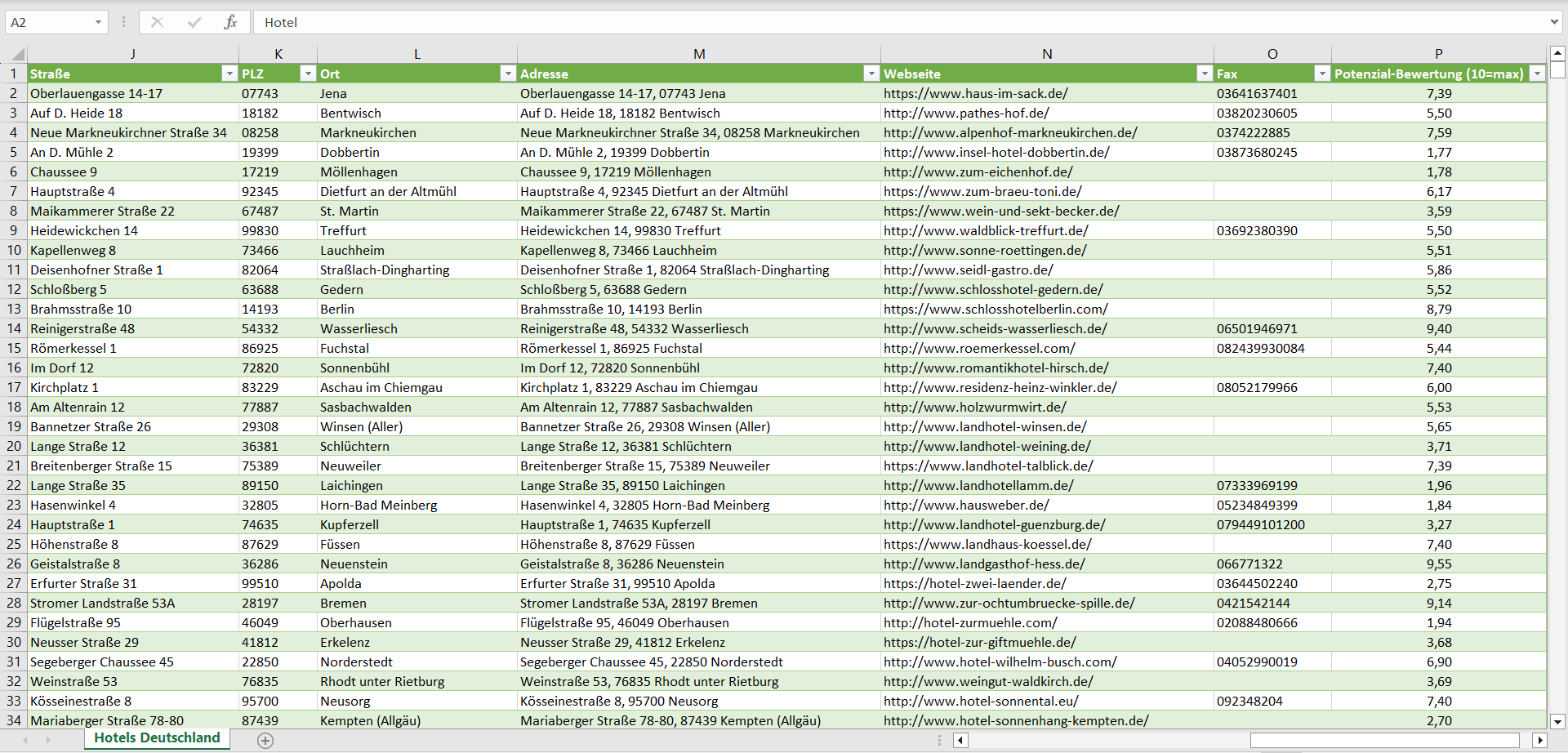The width and height of the screenshot is (1568, 753).
Task: Open the Ort column filter dropdown
Action: tap(508, 74)
